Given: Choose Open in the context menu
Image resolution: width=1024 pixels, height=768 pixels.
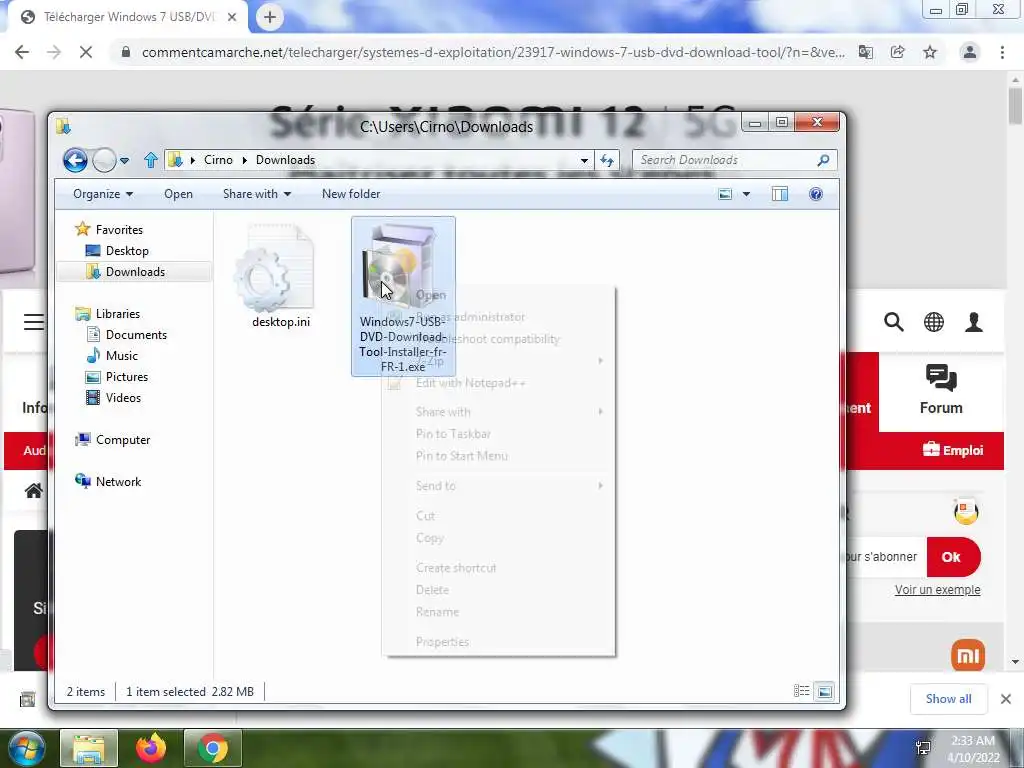Looking at the screenshot, I should 498,295.
